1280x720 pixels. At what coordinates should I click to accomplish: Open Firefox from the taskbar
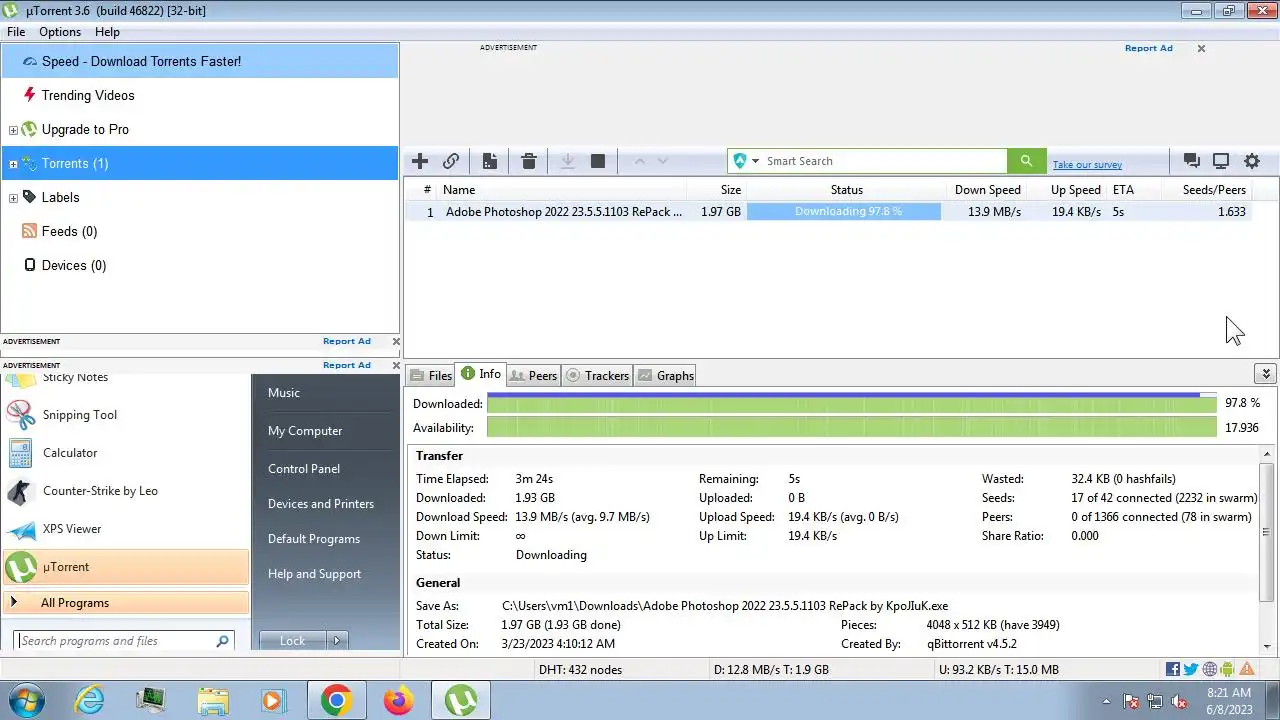pos(398,701)
